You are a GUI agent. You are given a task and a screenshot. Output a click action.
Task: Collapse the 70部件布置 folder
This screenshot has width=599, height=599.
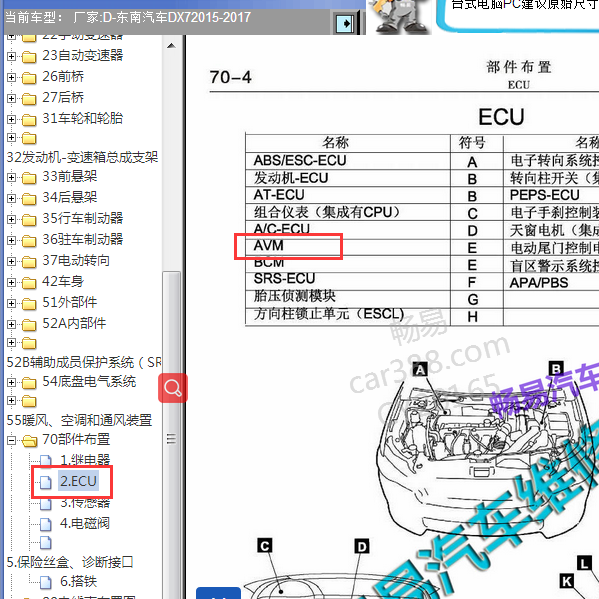tap(11, 441)
